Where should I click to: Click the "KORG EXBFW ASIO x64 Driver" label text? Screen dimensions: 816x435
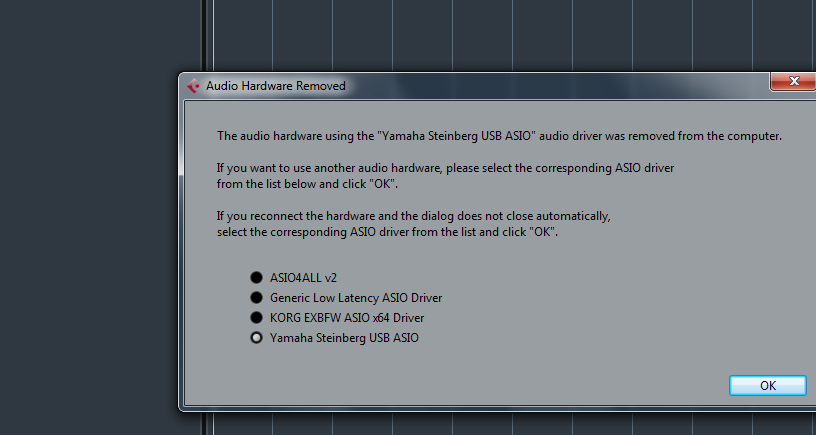click(347, 318)
